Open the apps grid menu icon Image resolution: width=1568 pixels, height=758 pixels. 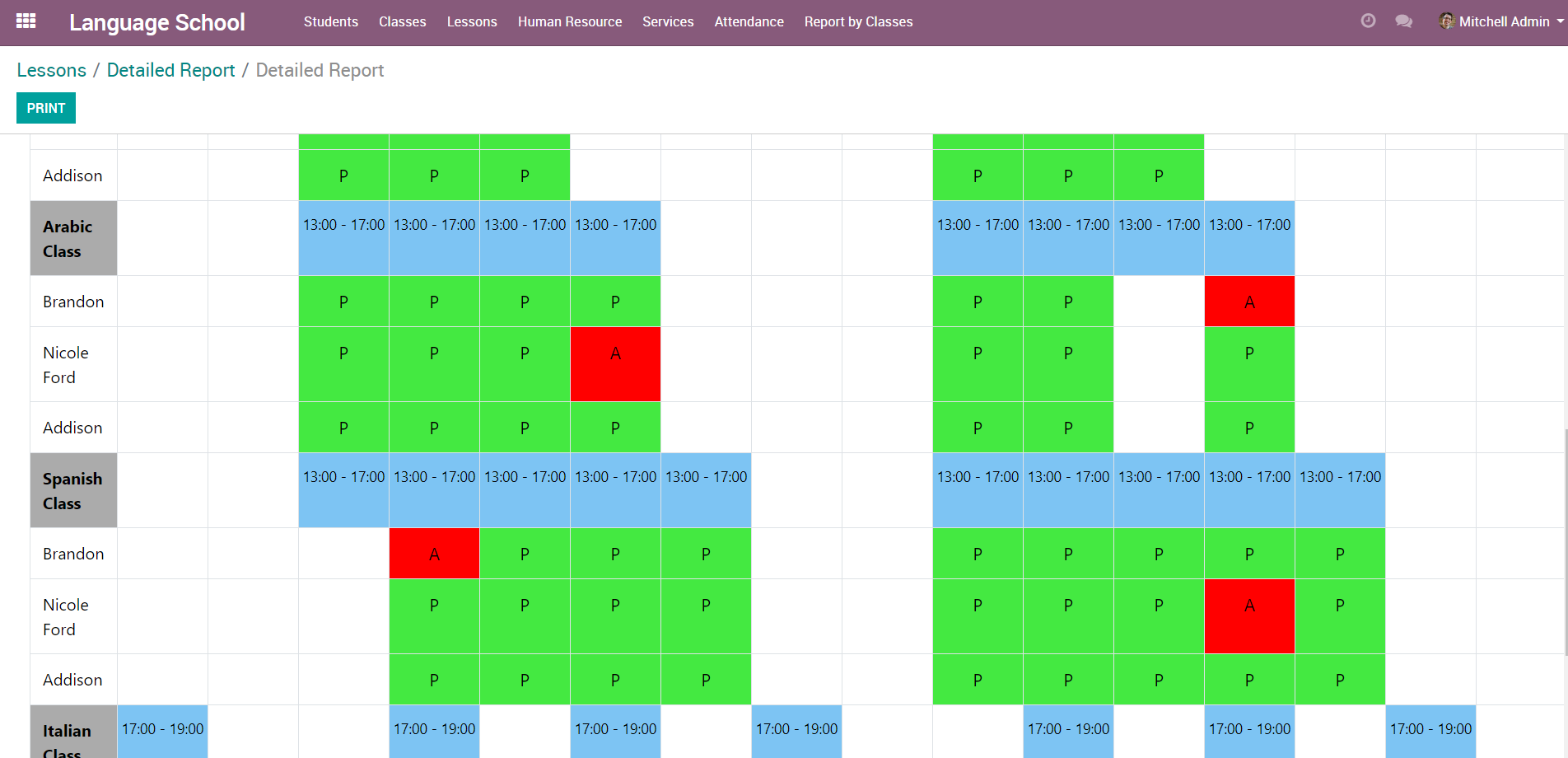tap(26, 21)
